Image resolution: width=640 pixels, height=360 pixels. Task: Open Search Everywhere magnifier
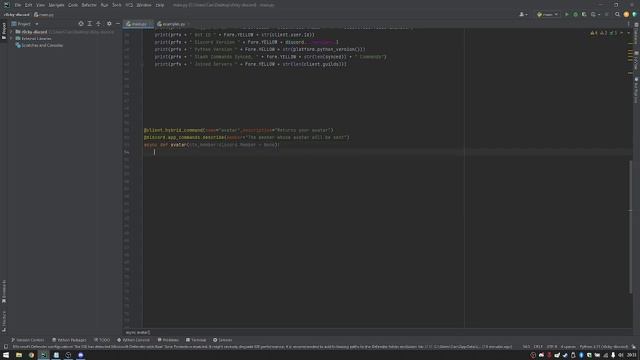(617, 14)
